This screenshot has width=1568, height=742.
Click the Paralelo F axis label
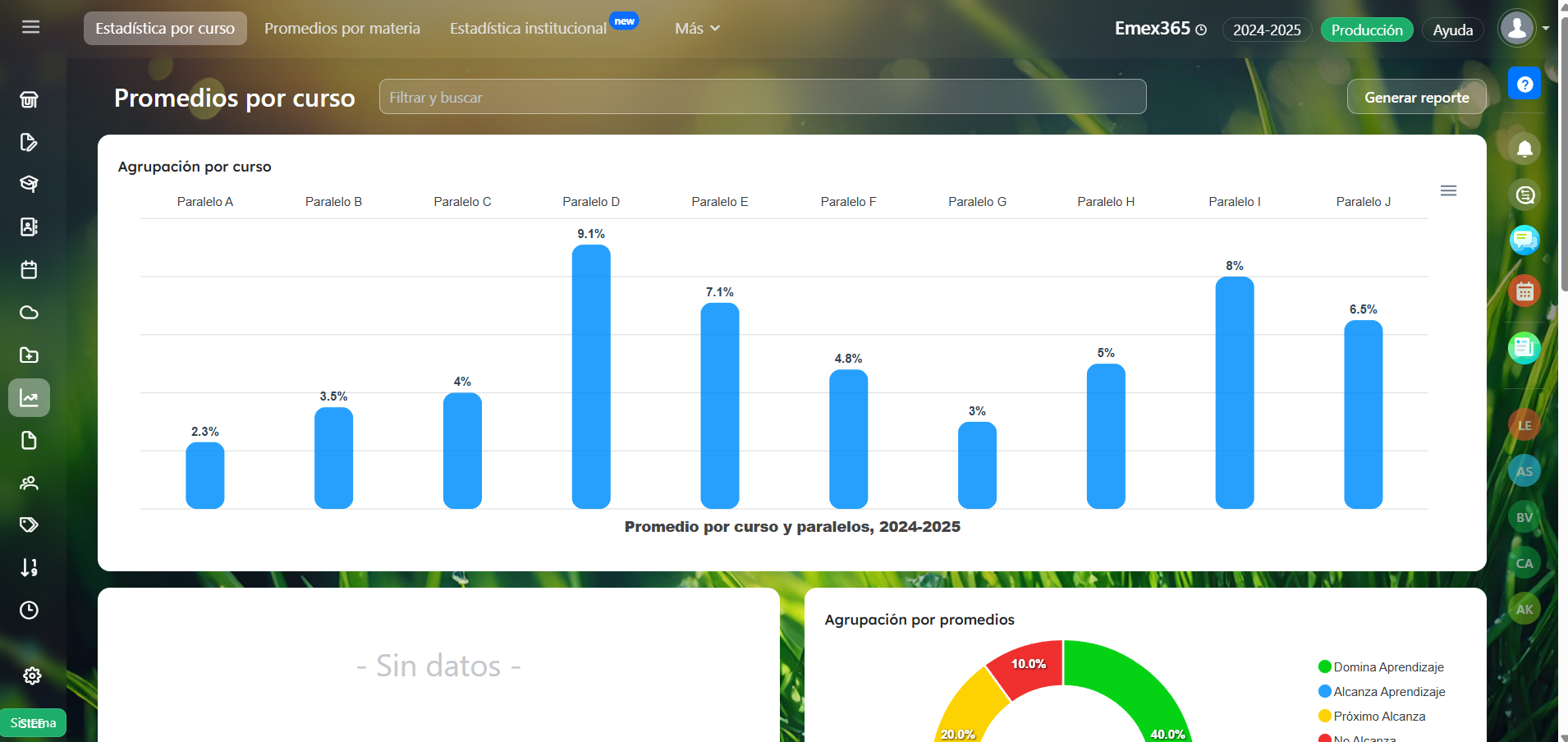848,202
